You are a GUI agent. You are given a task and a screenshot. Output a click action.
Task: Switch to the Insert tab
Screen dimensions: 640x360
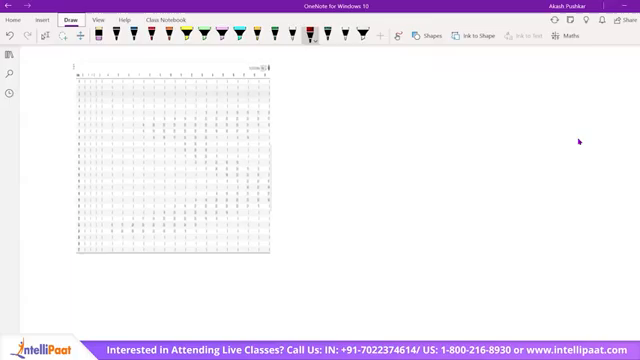point(42,20)
